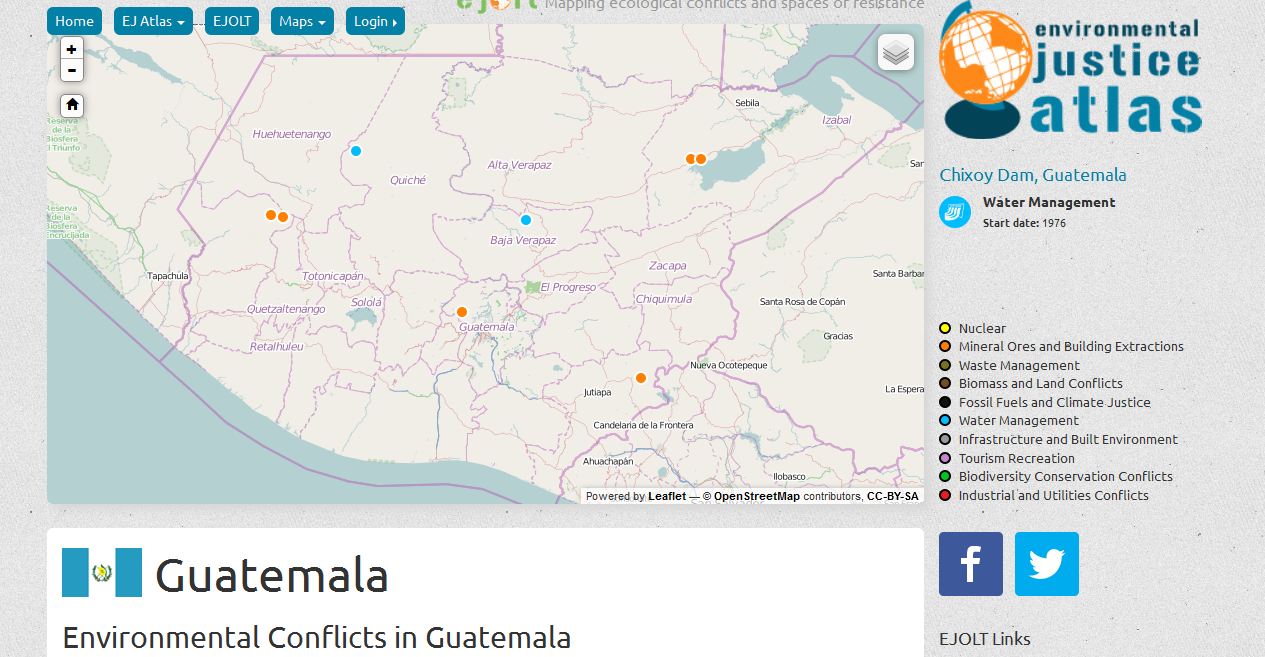Image resolution: width=1265 pixels, height=657 pixels.
Task: Zoom in on the map
Action: (71, 49)
